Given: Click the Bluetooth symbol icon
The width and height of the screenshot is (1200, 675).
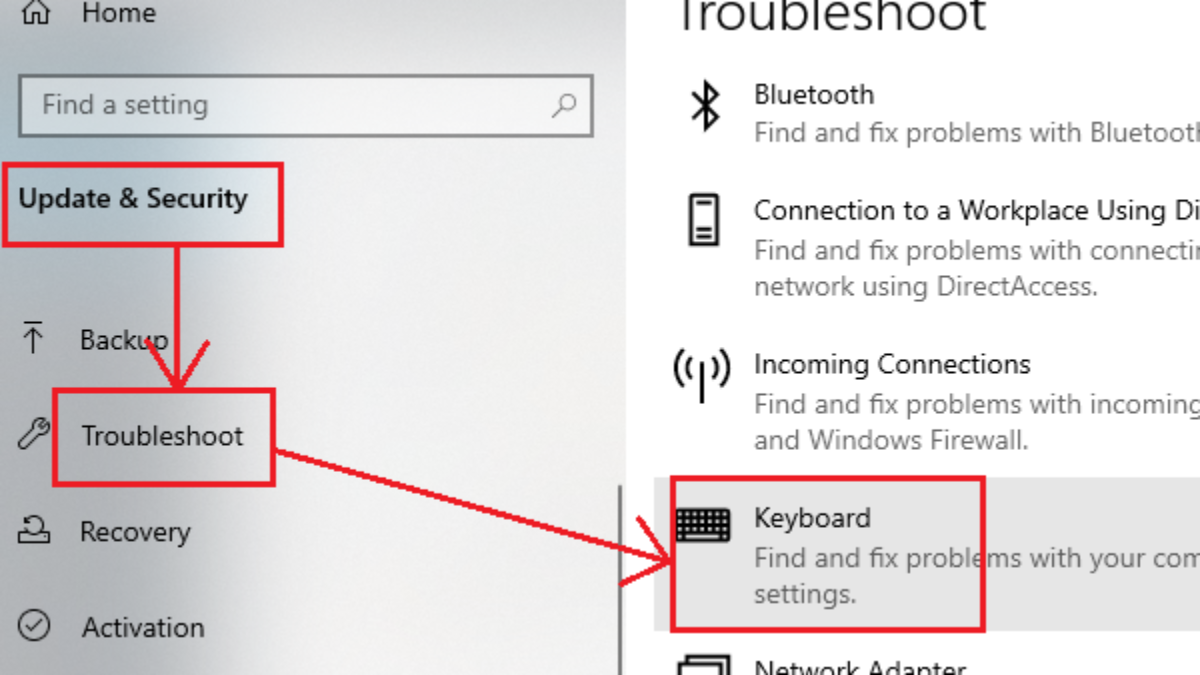Looking at the screenshot, I should click(x=707, y=106).
